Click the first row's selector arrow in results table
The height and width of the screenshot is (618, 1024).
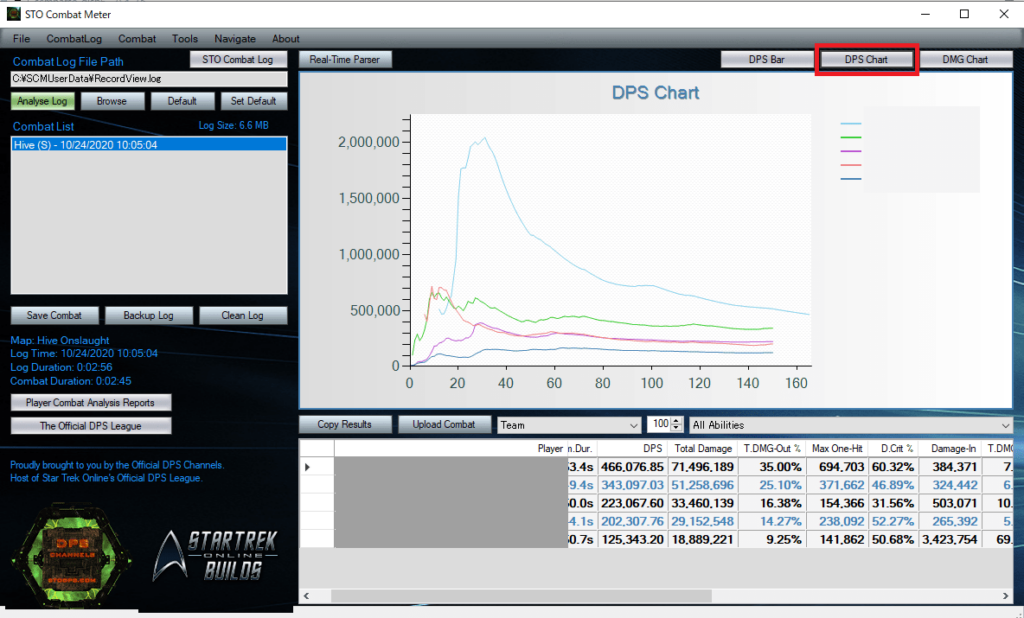(x=307, y=467)
